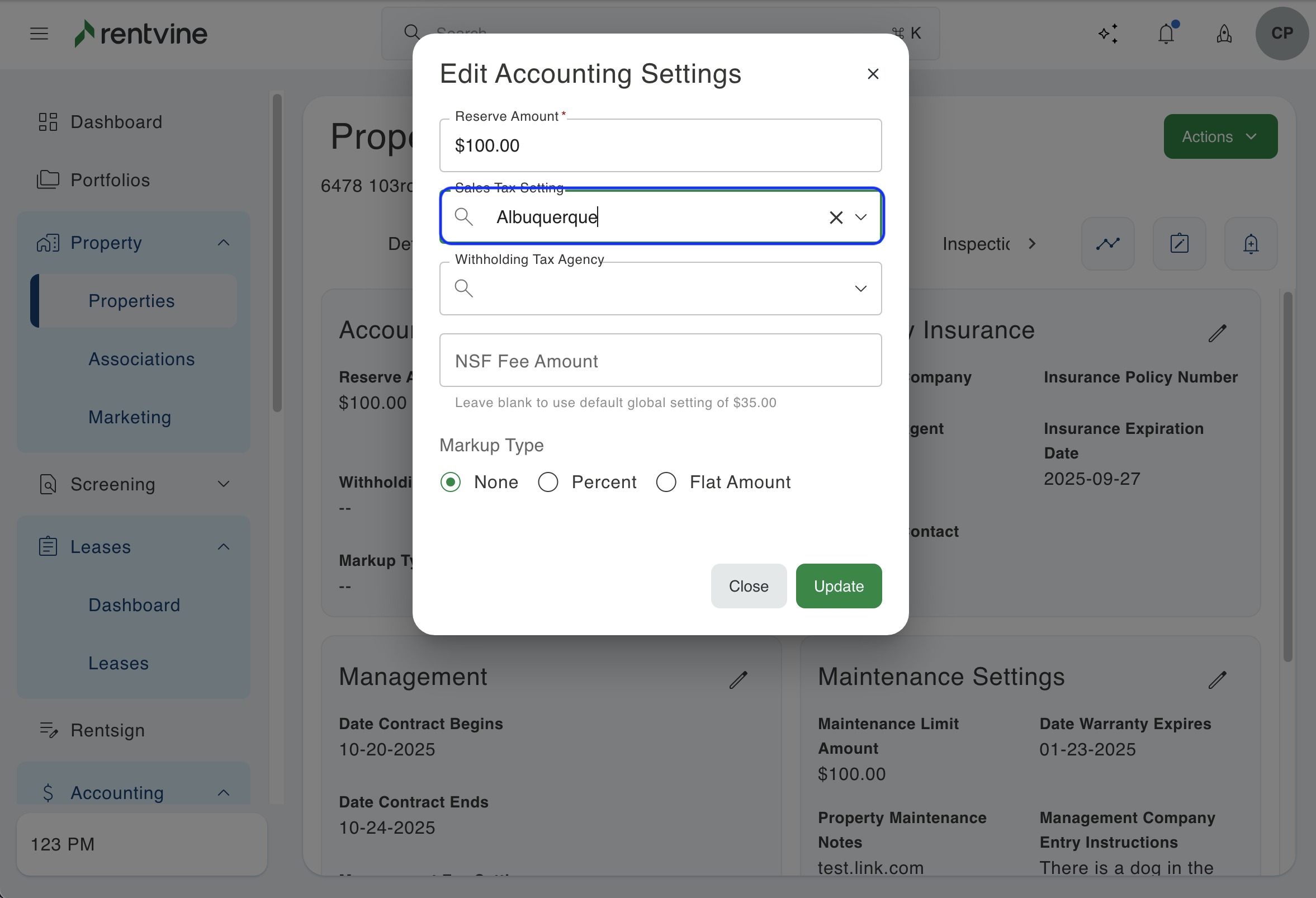Select the None markup type
The image size is (1316, 898).
point(451,483)
